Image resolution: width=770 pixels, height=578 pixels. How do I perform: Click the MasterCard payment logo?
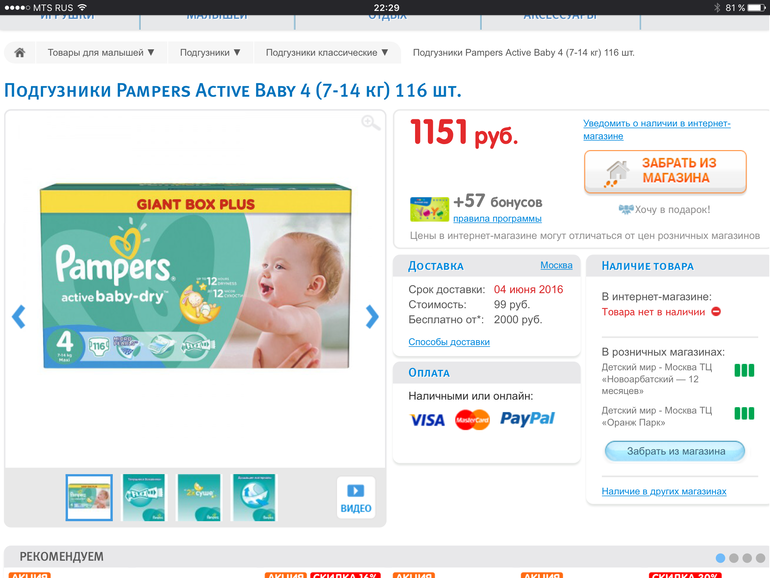click(472, 420)
